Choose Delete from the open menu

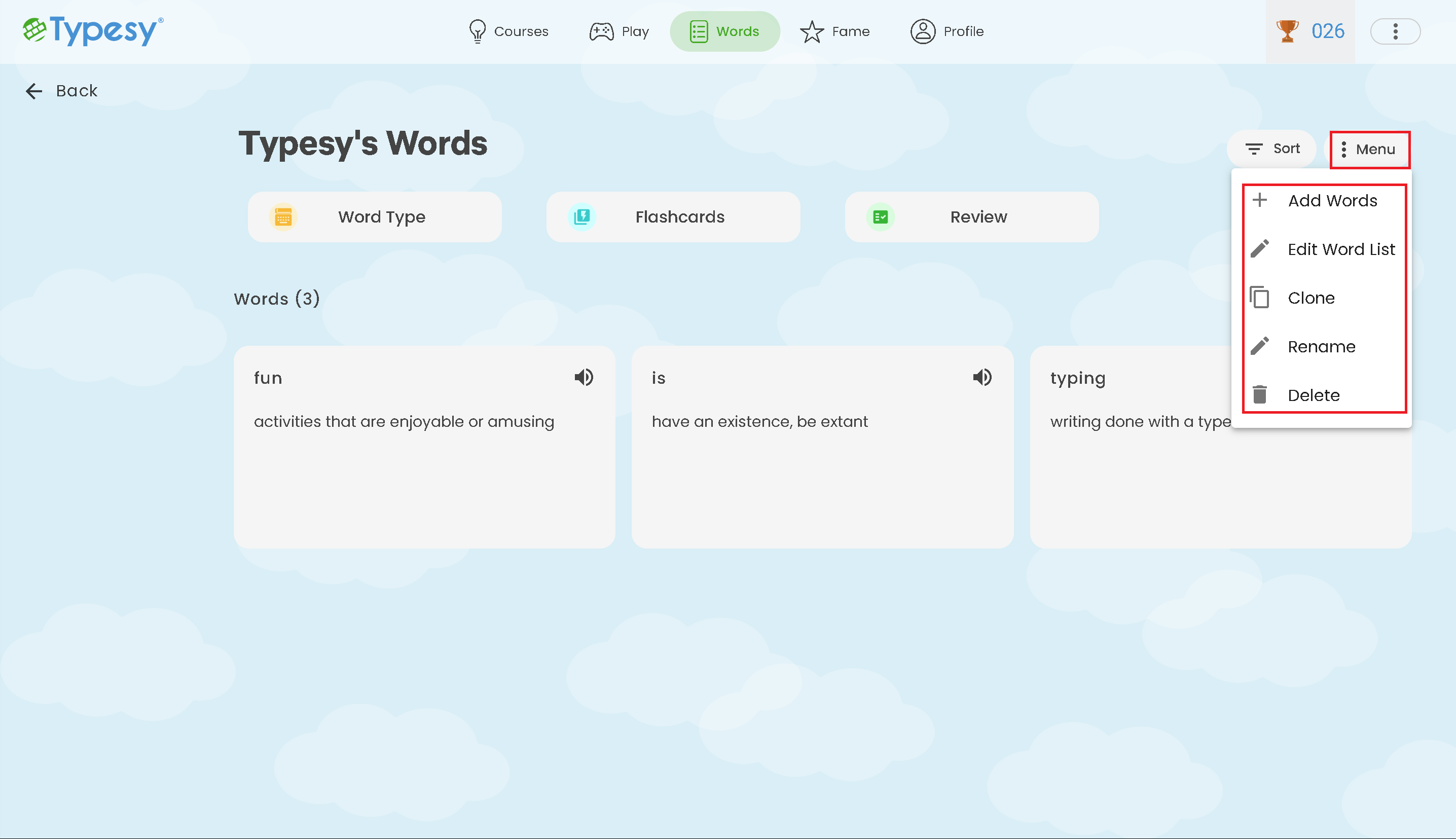(1314, 395)
